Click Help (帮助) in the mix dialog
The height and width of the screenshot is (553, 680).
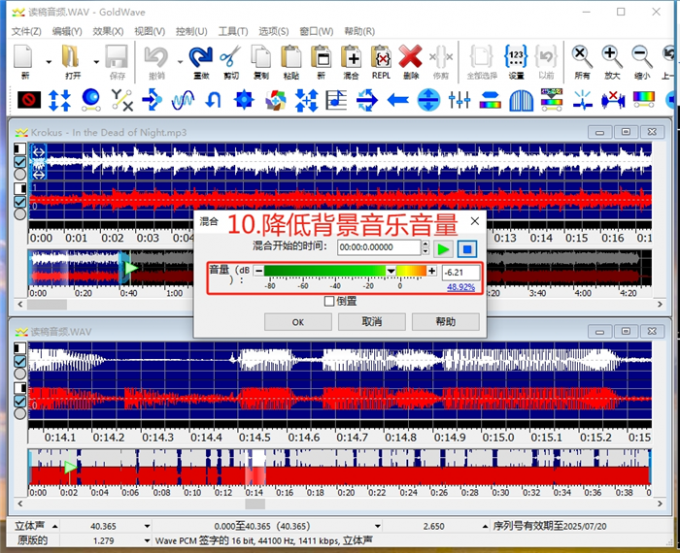click(445, 322)
